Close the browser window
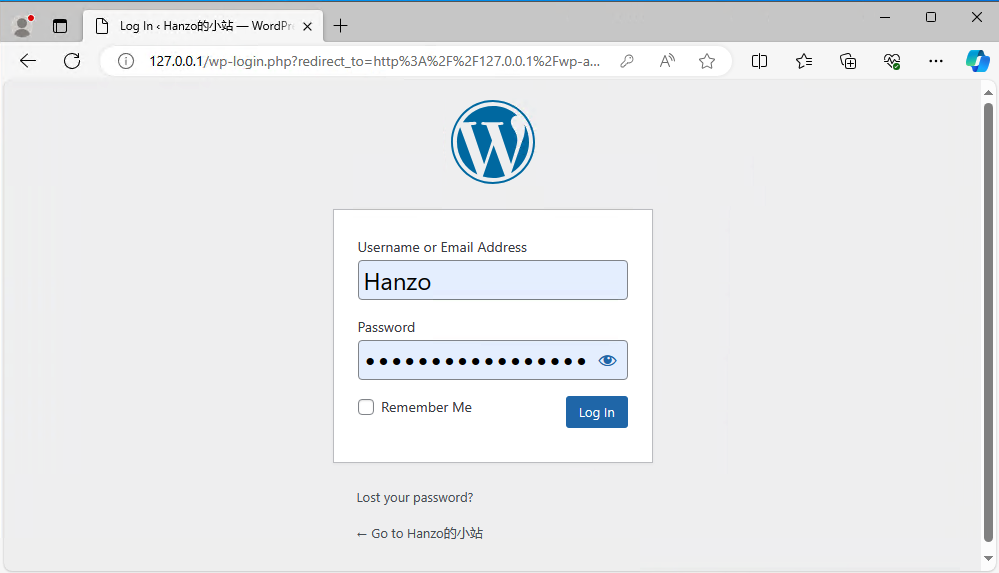 [977, 17]
